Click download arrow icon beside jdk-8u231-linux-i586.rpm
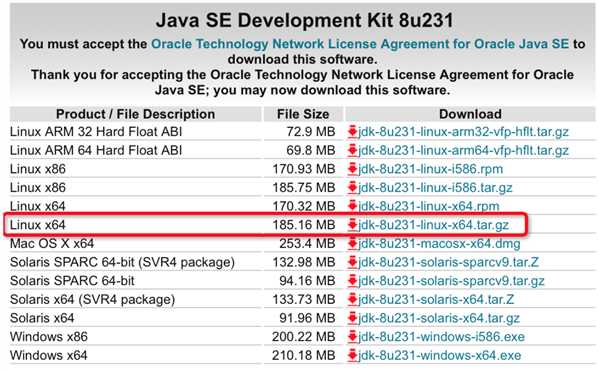 coord(352,169)
